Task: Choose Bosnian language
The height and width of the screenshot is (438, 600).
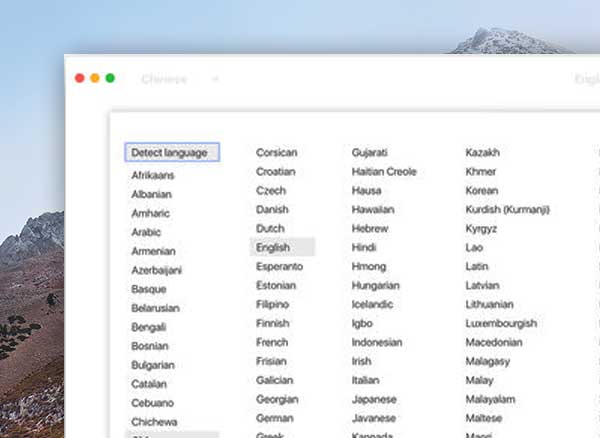Action: click(150, 346)
